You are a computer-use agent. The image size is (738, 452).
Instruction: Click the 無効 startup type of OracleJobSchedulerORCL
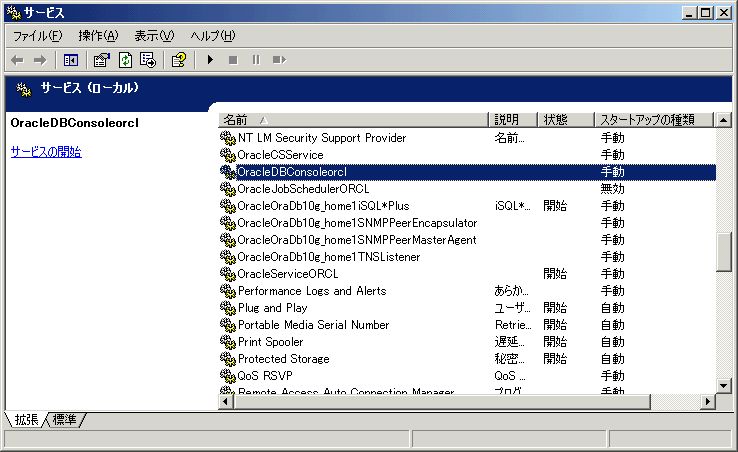click(x=612, y=189)
